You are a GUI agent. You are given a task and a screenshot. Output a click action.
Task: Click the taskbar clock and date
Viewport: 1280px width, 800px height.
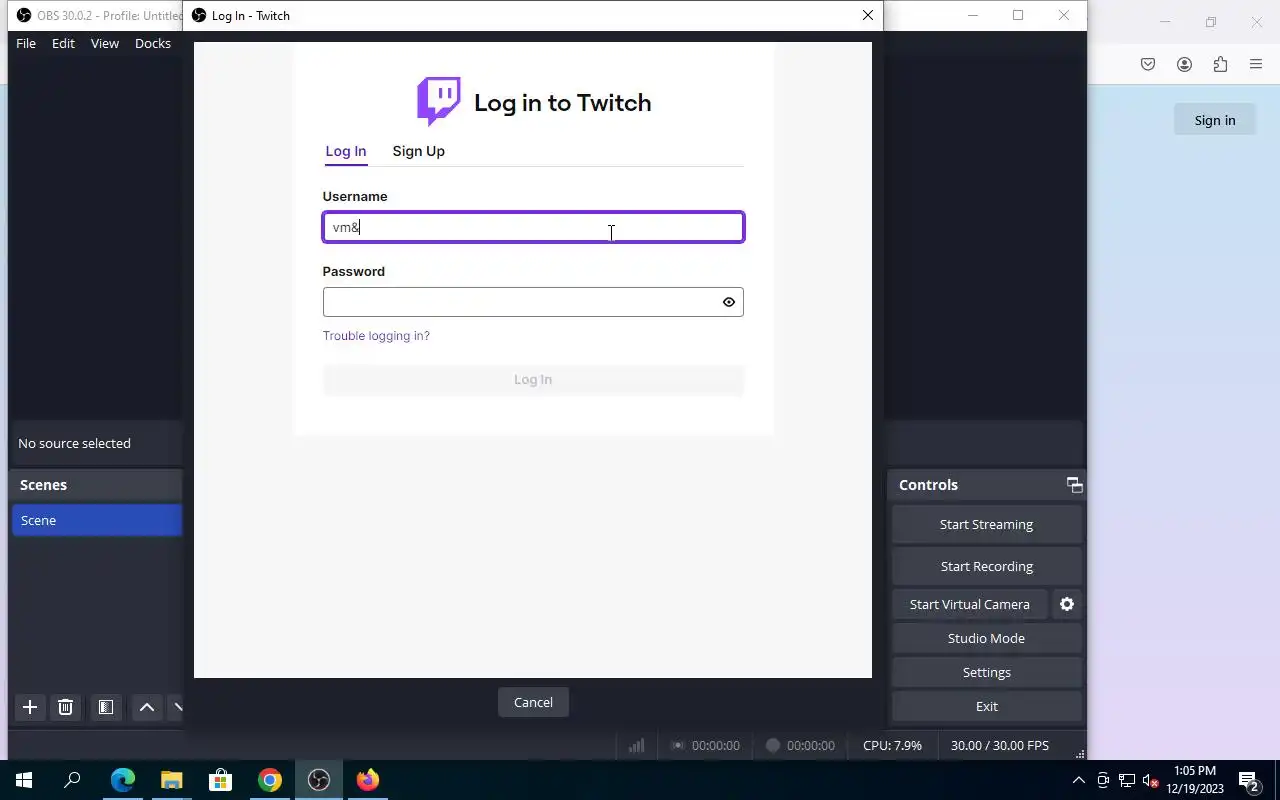(1195, 780)
